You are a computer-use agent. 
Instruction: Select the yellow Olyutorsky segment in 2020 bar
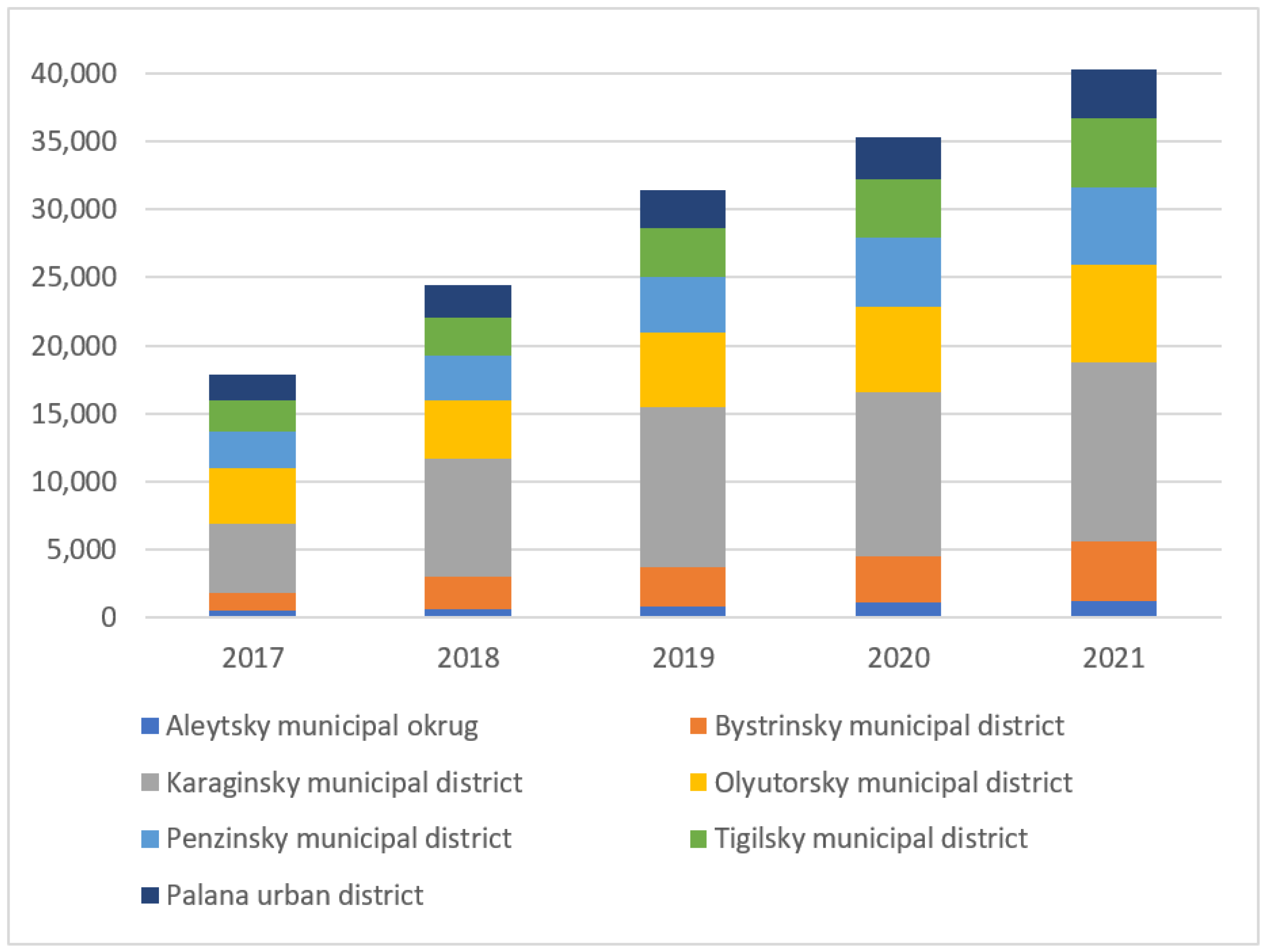[898, 349]
